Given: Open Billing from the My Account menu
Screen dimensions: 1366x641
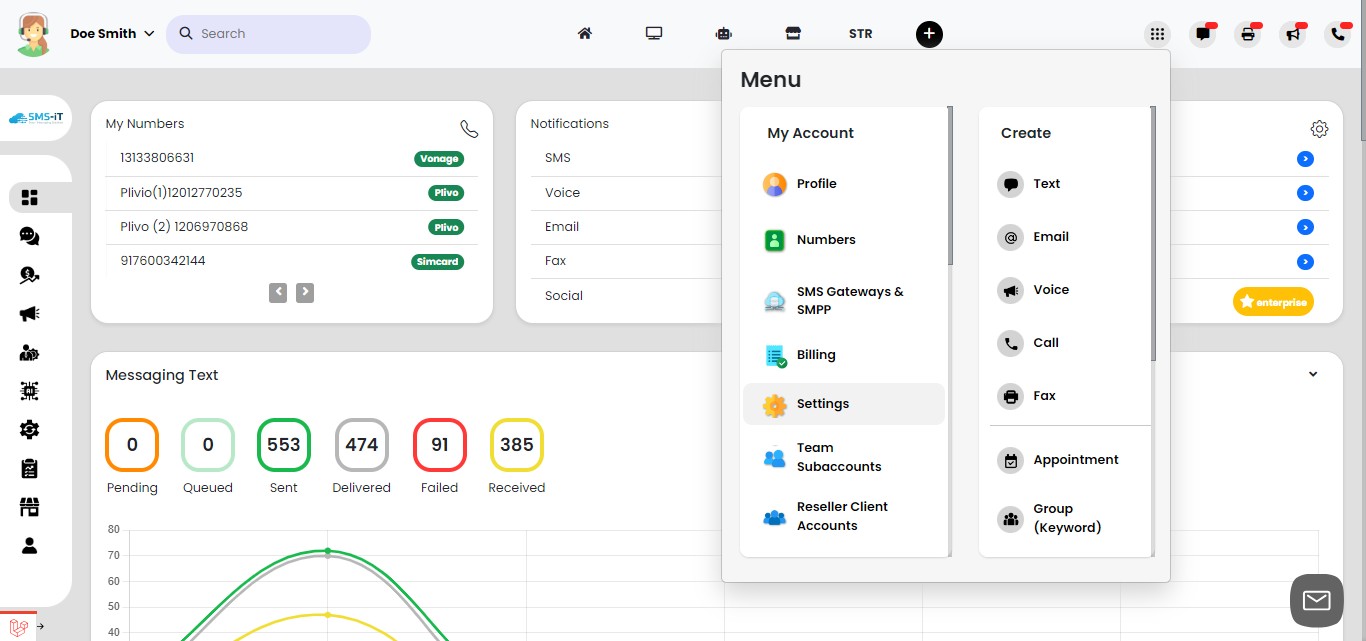Looking at the screenshot, I should [x=815, y=355].
